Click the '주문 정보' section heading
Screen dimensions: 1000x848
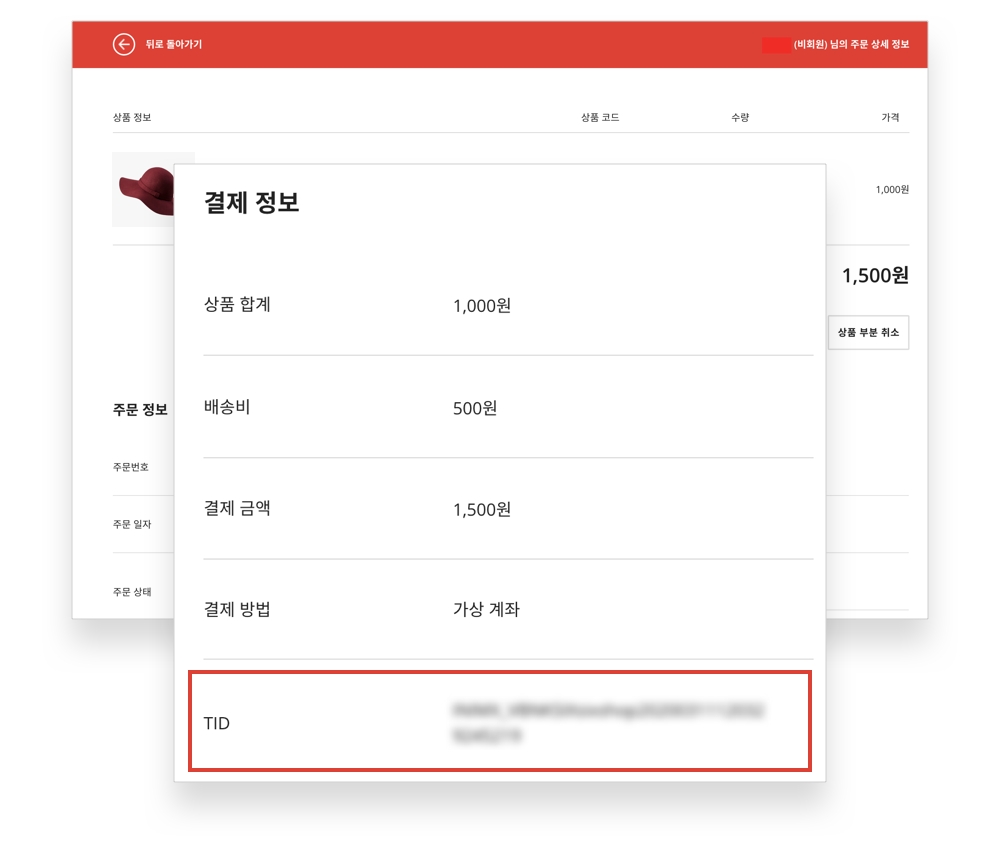[x=140, y=410]
